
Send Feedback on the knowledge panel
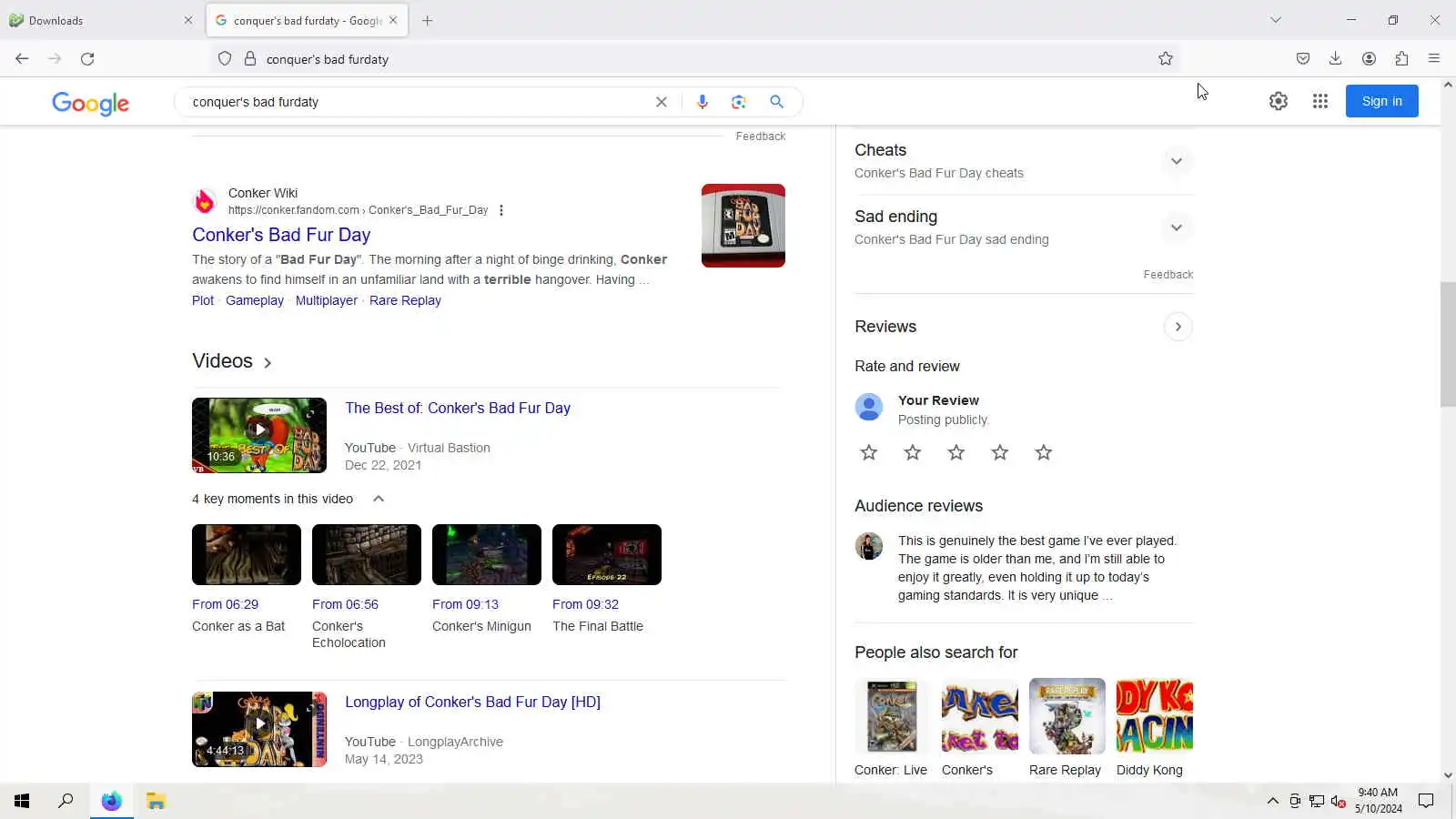[x=1168, y=275]
